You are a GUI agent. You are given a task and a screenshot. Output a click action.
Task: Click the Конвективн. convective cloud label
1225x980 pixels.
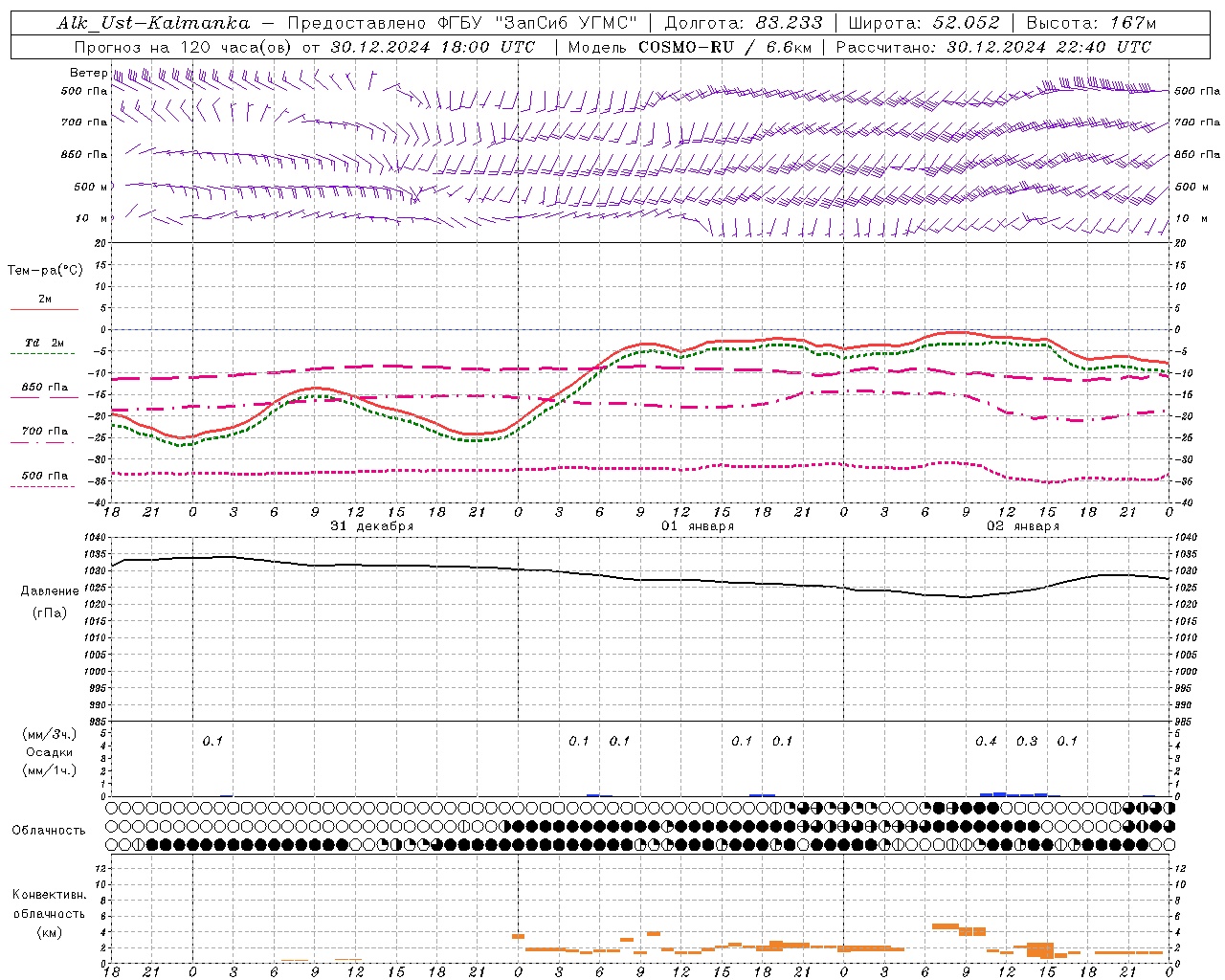click(x=49, y=895)
